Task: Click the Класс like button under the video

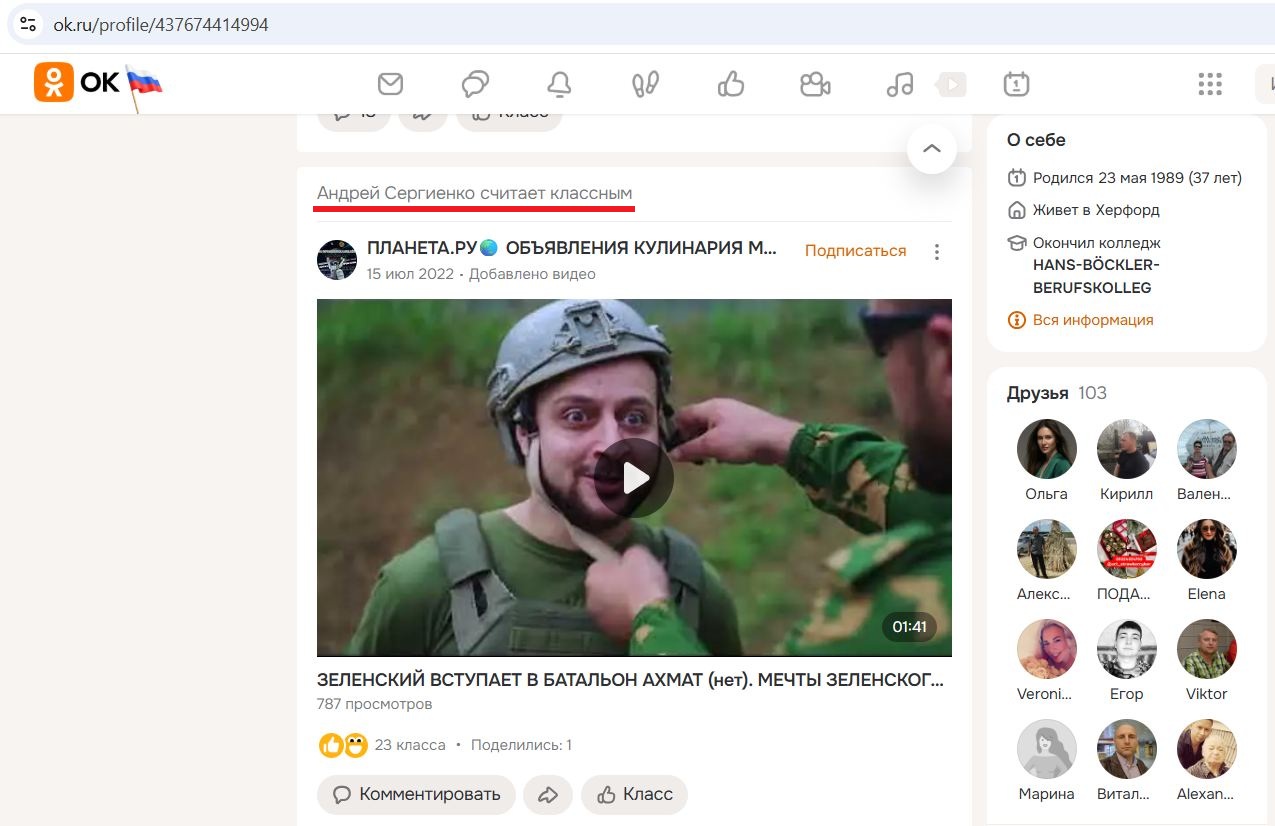Action: [634, 795]
